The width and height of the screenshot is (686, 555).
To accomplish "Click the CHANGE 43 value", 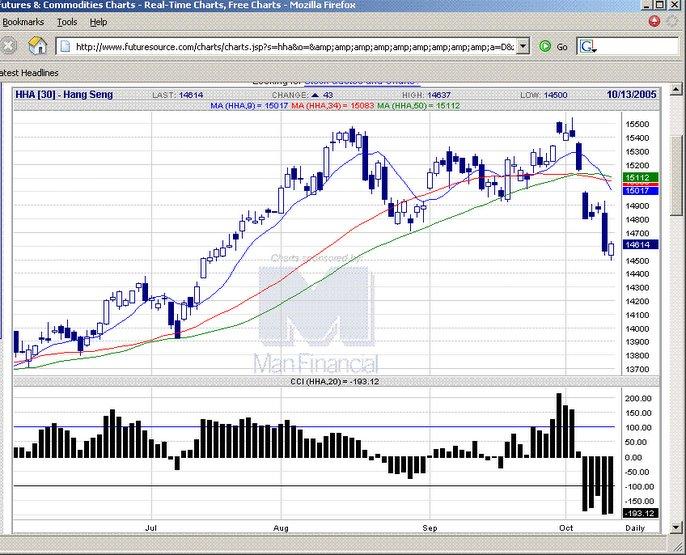I will (302, 95).
